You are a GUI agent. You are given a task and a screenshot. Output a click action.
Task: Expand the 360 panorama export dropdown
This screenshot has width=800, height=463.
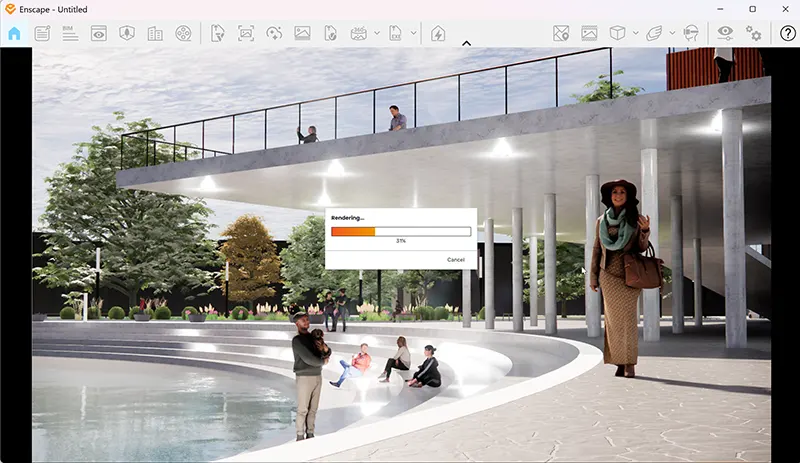point(377,33)
